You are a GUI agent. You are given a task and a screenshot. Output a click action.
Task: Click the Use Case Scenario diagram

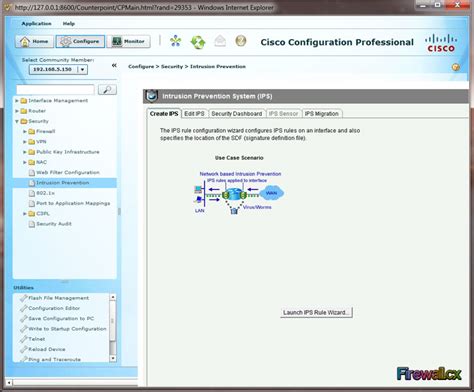tap(239, 193)
